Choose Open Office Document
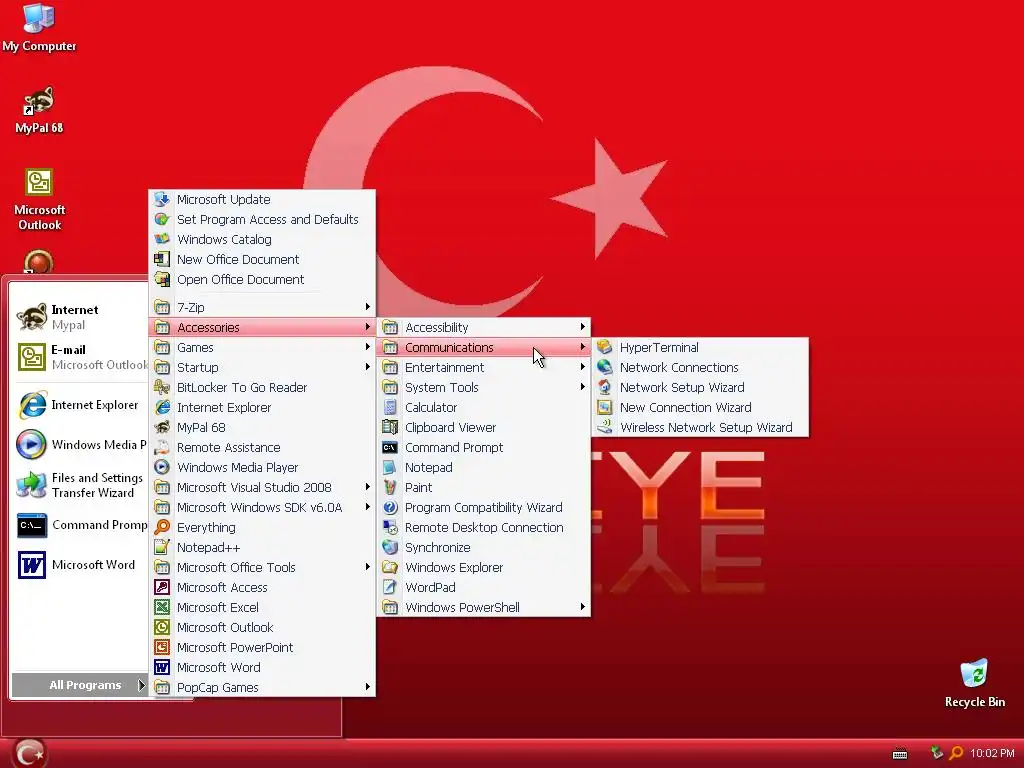Image resolution: width=1024 pixels, height=768 pixels. pos(263,280)
